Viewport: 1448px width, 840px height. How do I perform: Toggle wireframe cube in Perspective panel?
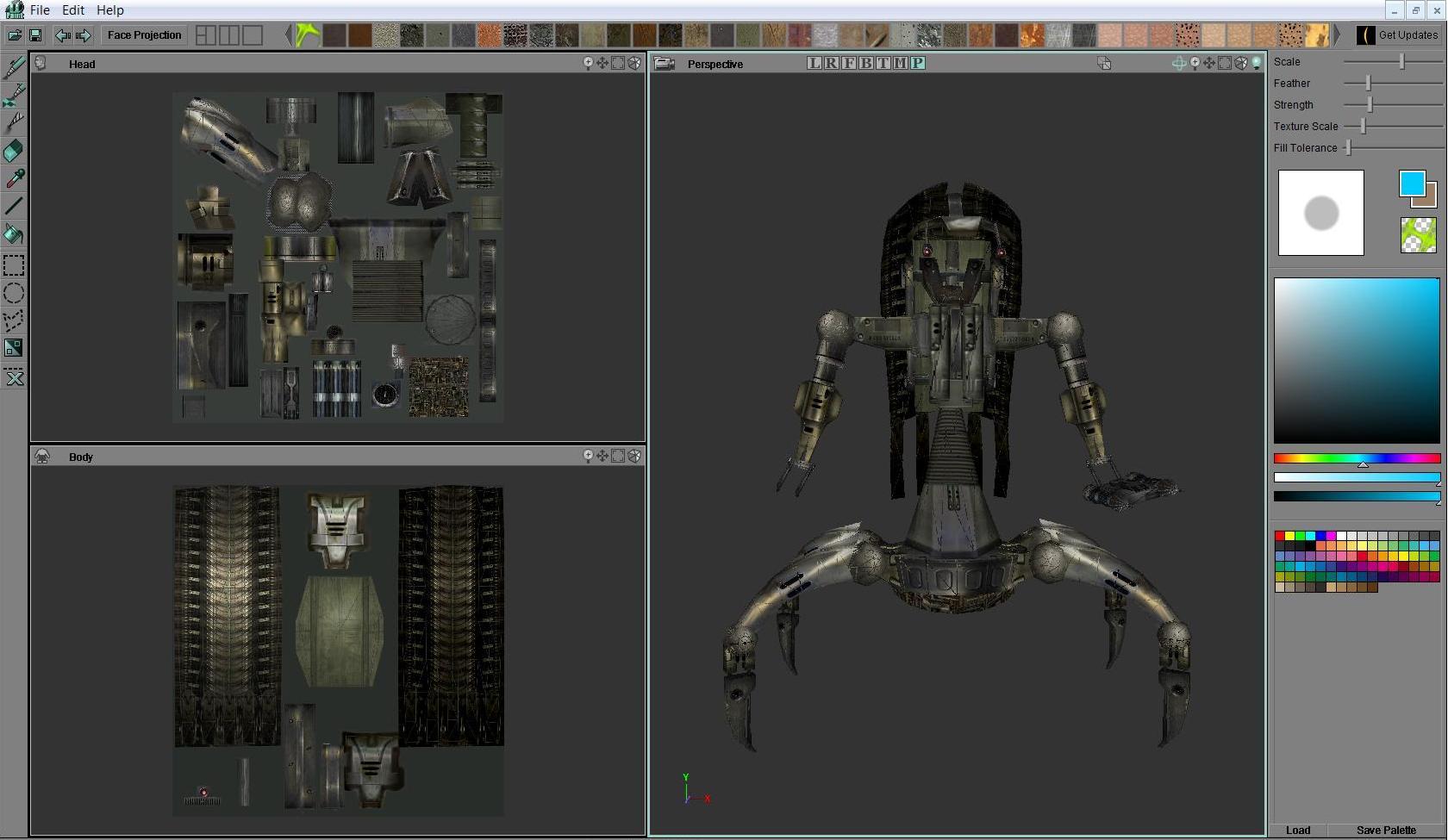1241,63
